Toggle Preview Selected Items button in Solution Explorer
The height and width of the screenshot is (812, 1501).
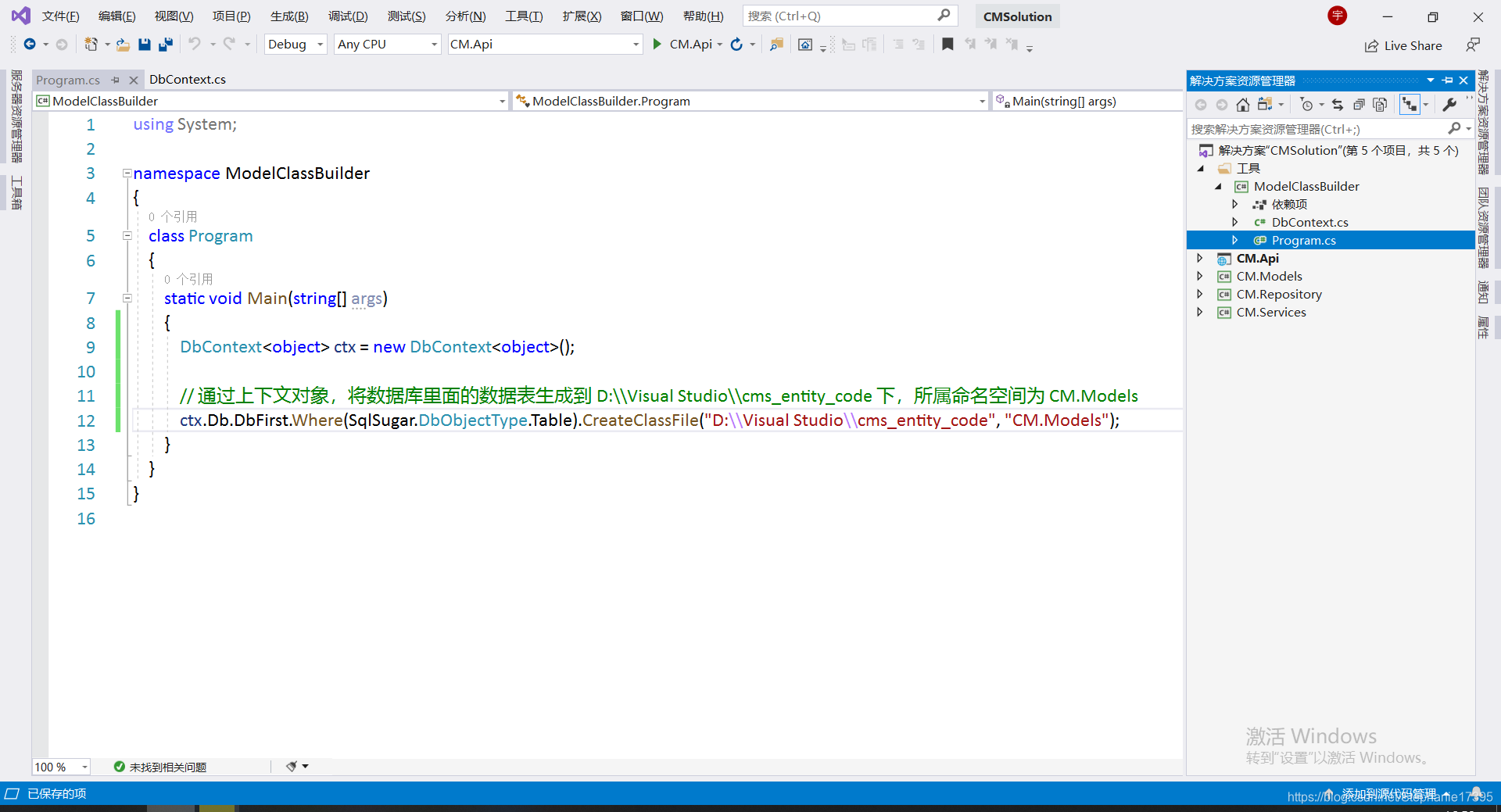coord(1410,104)
